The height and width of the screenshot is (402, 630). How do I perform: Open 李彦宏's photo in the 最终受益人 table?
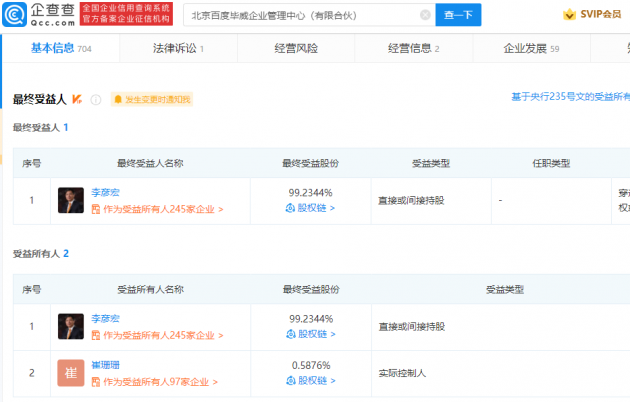tap(71, 200)
